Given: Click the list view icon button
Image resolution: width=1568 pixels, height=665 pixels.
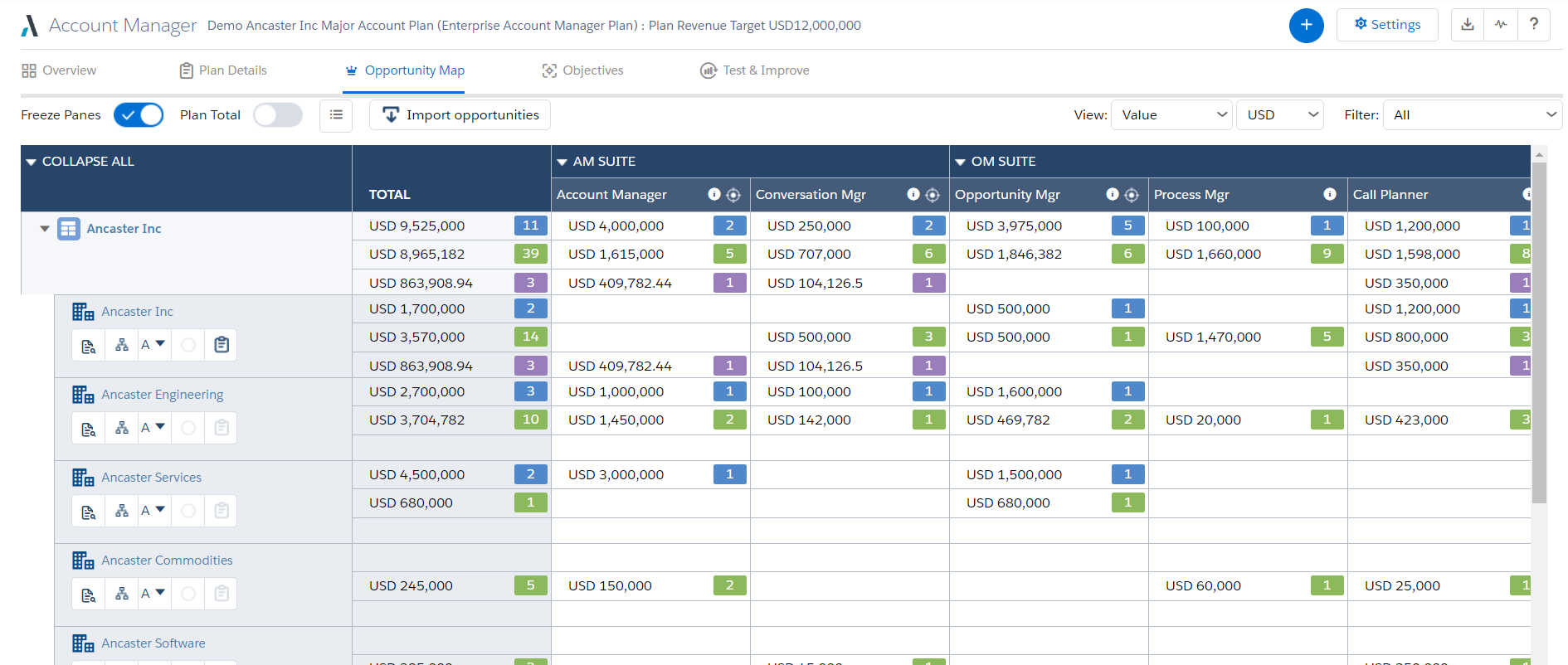Looking at the screenshot, I should click(x=336, y=115).
